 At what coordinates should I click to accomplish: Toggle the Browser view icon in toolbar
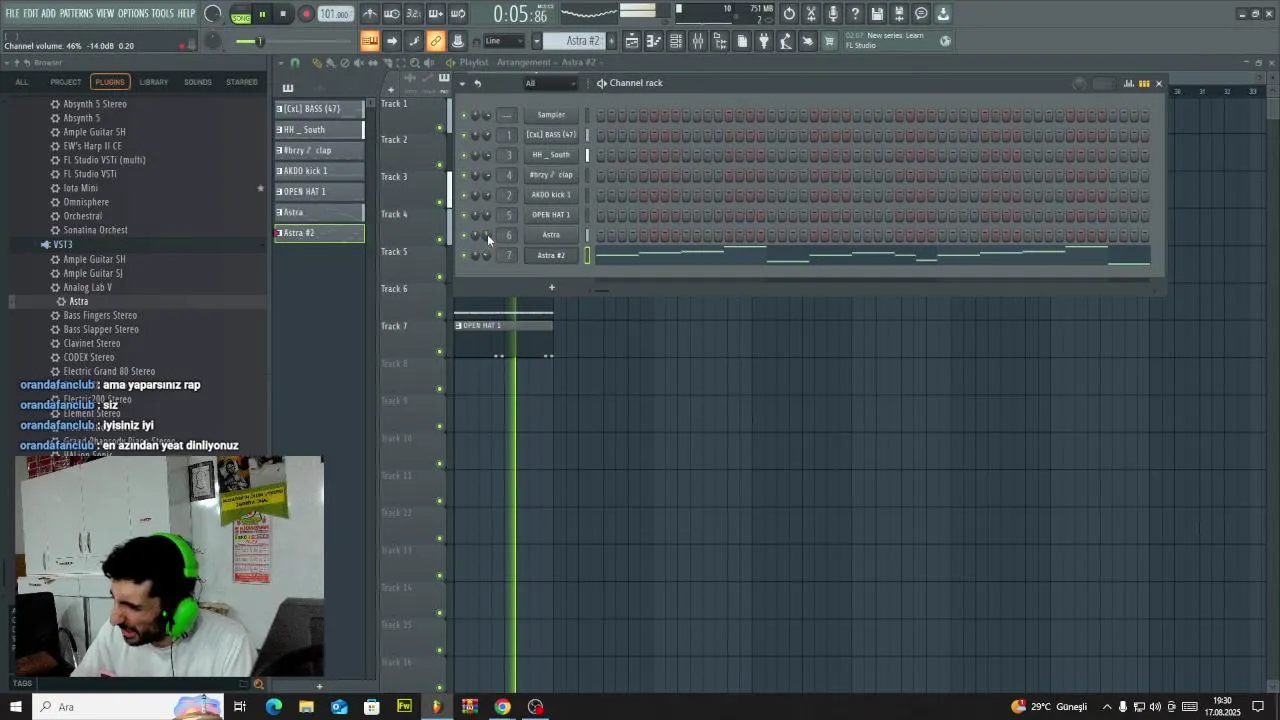[x=720, y=41]
